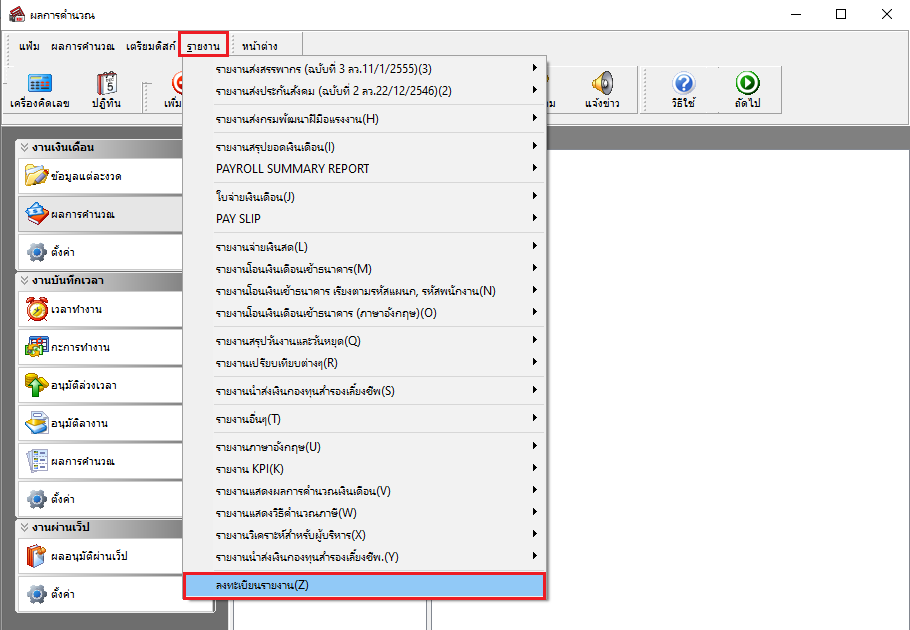Click the ถัดไป green arrow icon
The image size is (910, 630).
747,84
